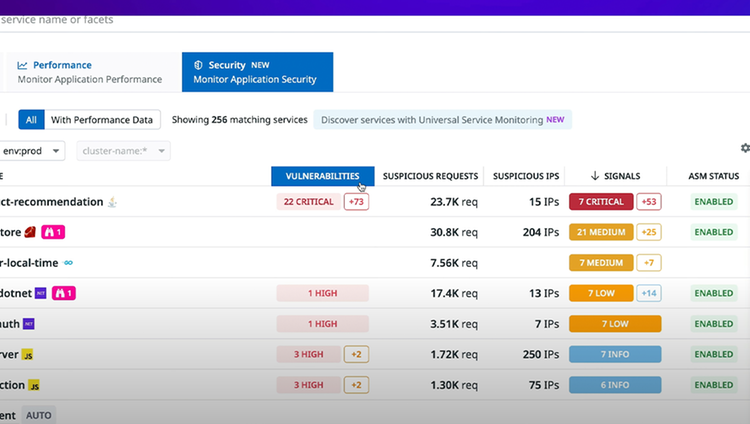Viewport: 750px width, 424px height.
Task: Click the JS icon beside rver service
Action: (x=27, y=355)
